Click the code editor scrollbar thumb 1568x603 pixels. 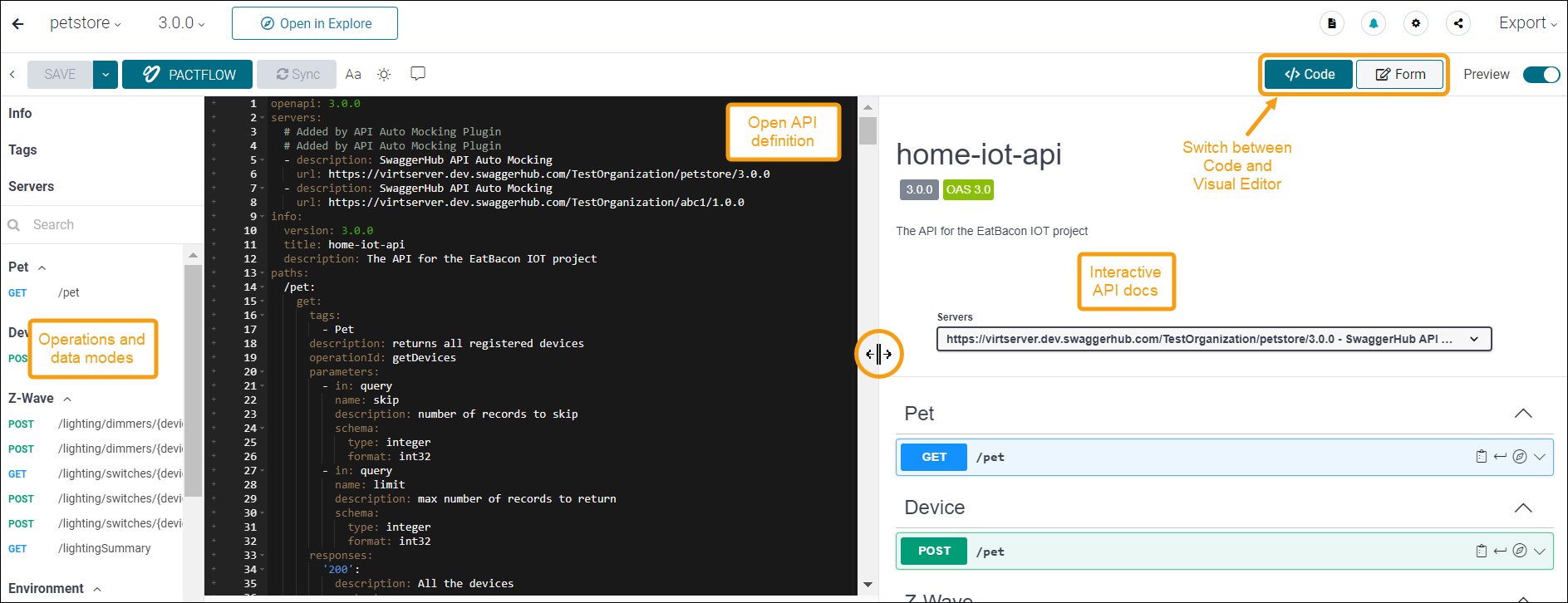[x=868, y=131]
